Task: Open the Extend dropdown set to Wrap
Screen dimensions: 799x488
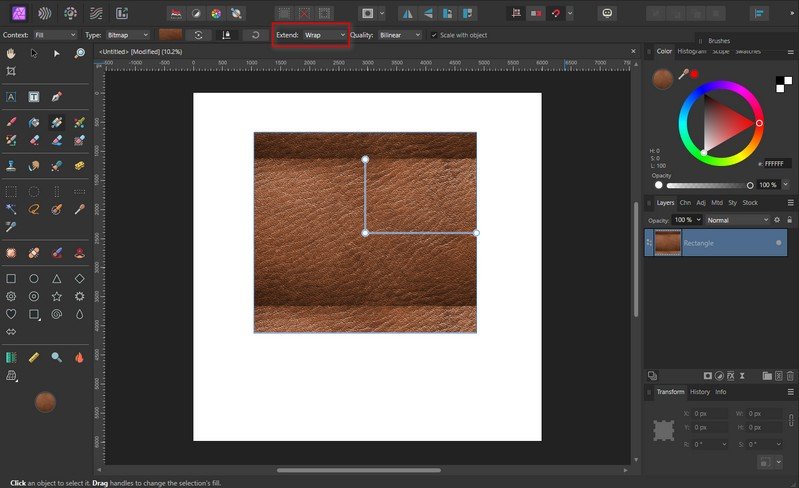Action: pos(324,35)
